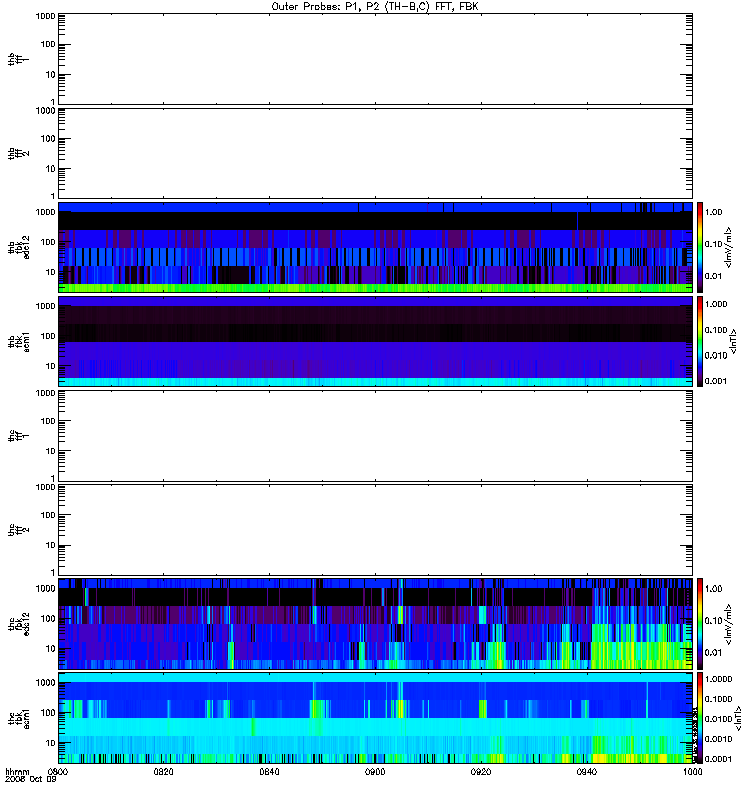The height and width of the screenshot is (800, 750).
Task: Click the 100 y-axis tick of thc fbk edc12
Action: point(48,619)
